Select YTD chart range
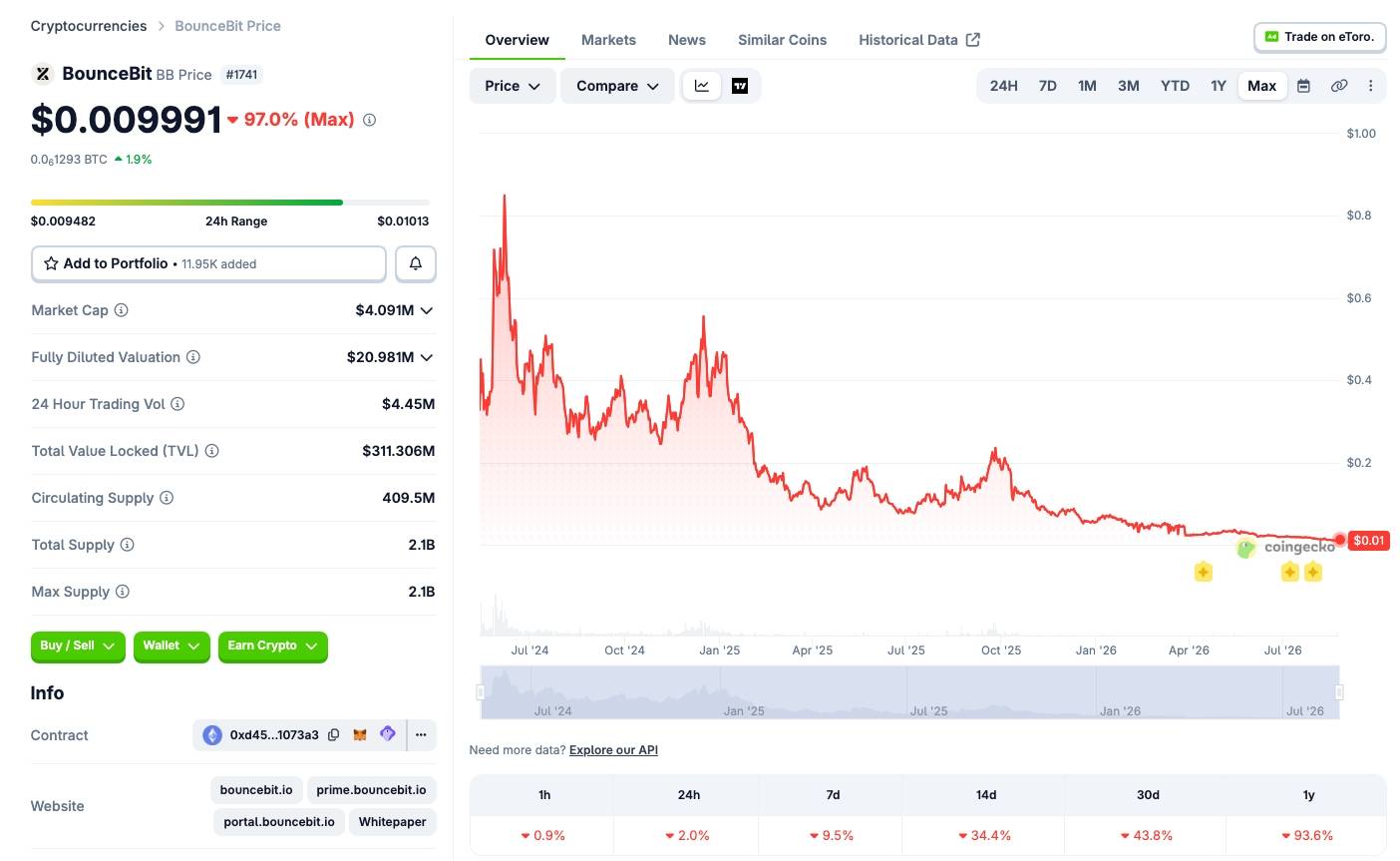1400x861 pixels. [1175, 86]
